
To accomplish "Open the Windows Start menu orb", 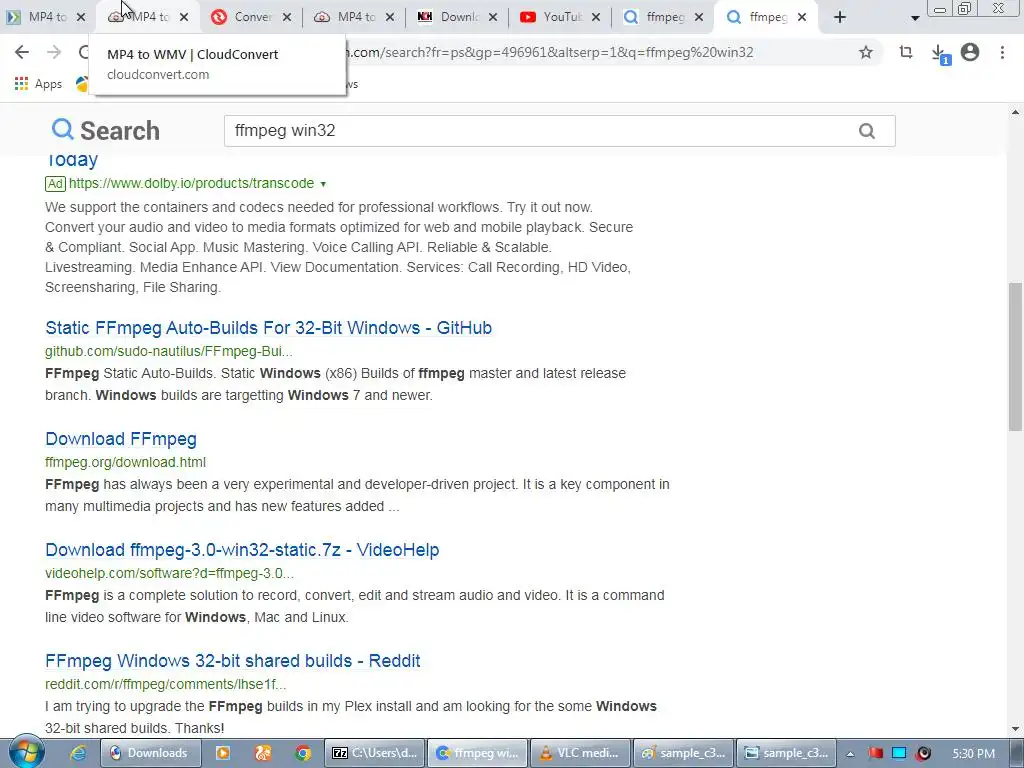I will (x=26, y=752).
